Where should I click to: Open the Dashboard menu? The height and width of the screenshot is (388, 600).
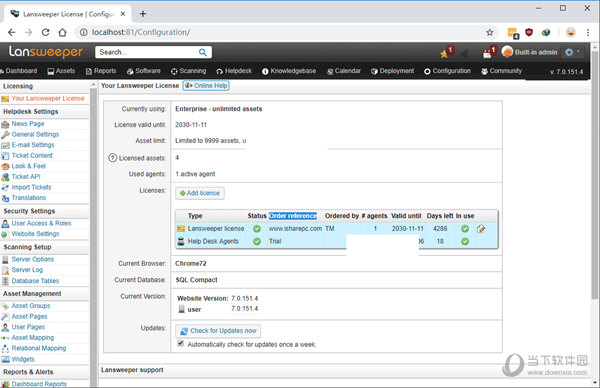[18, 71]
